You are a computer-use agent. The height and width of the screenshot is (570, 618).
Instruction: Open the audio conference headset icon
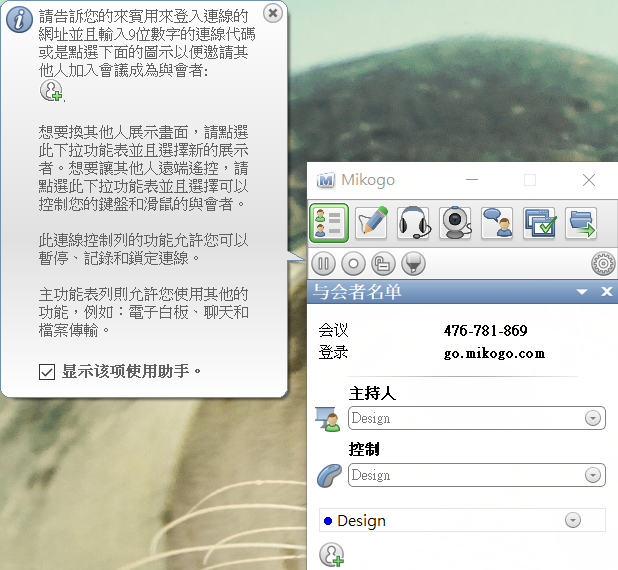point(413,223)
